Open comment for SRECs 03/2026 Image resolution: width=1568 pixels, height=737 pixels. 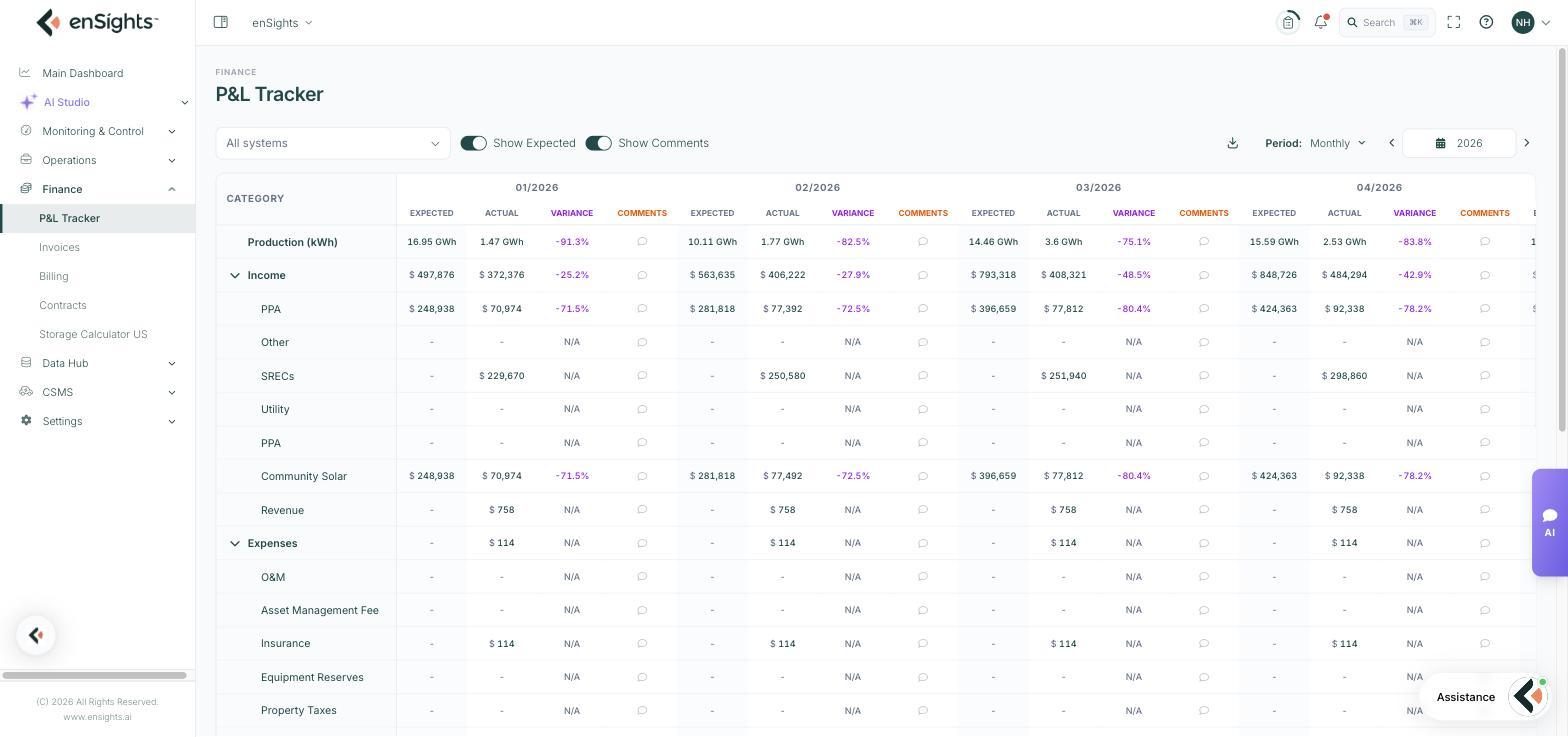coord(1204,376)
